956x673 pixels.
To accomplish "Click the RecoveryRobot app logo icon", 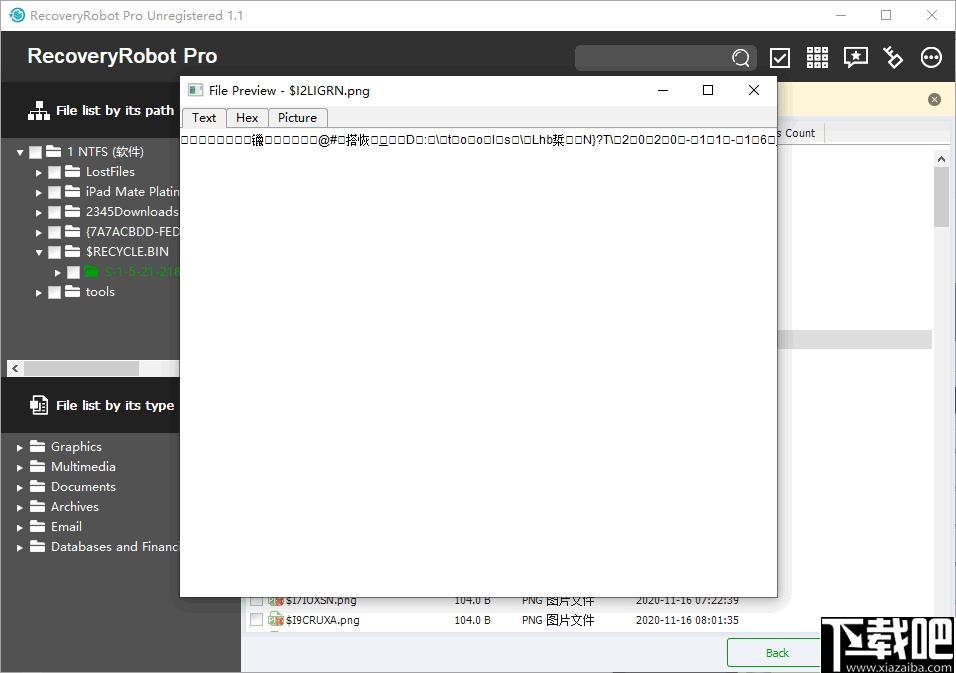I will pos(17,15).
